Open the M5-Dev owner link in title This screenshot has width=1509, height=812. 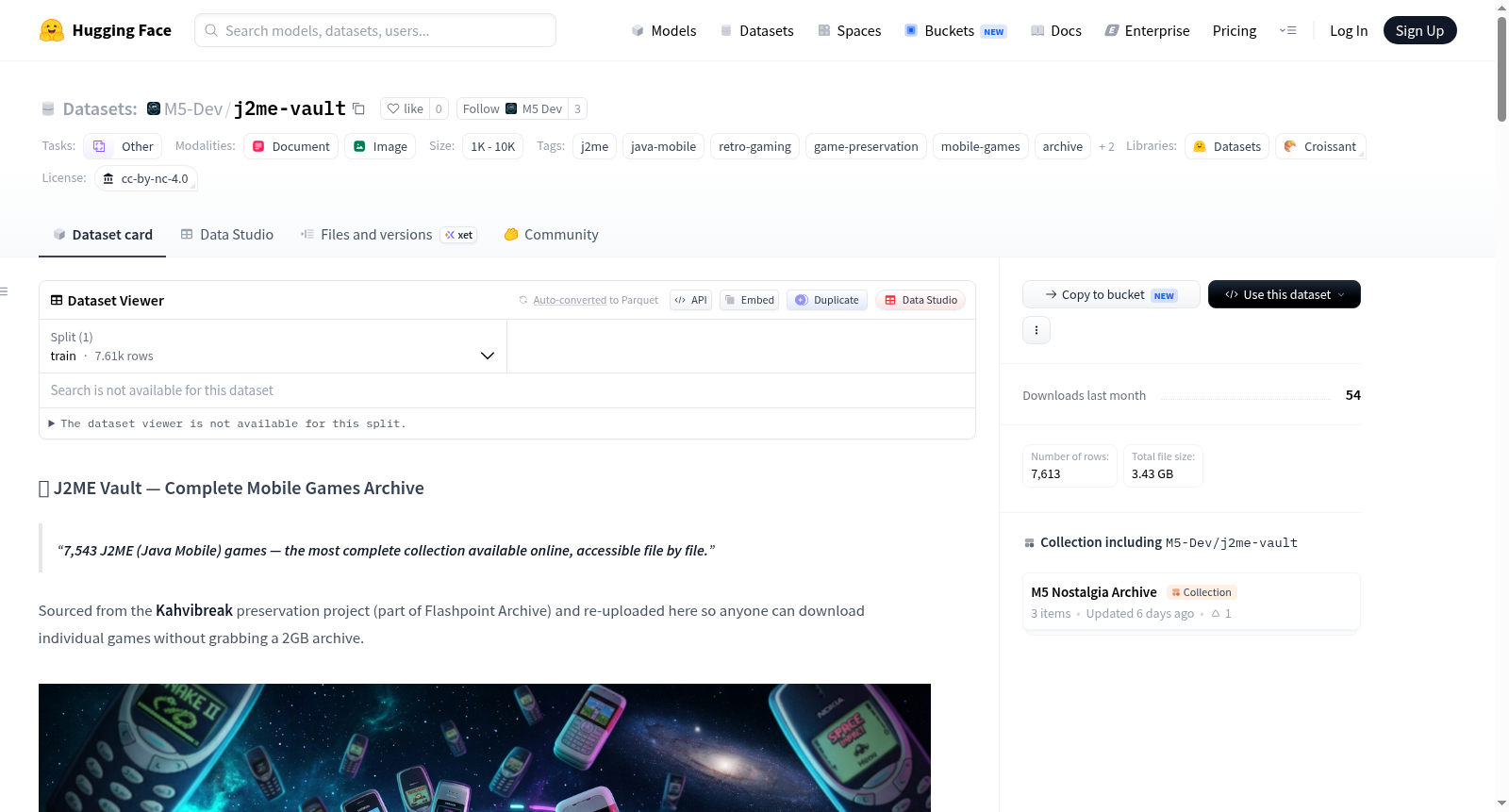(x=193, y=108)
